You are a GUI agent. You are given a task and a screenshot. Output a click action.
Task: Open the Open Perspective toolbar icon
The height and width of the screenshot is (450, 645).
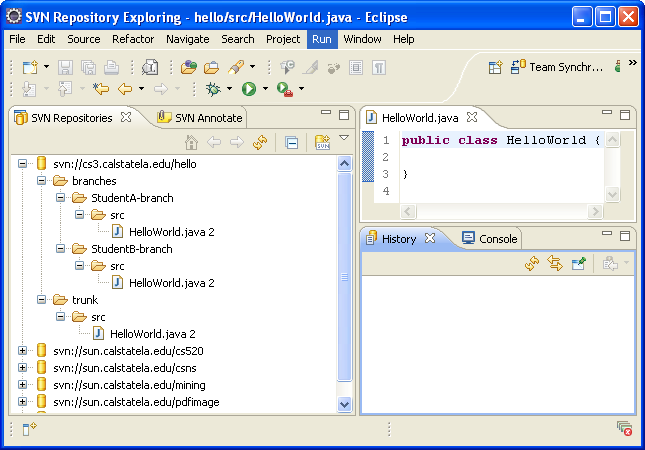[x=495, y=67]
